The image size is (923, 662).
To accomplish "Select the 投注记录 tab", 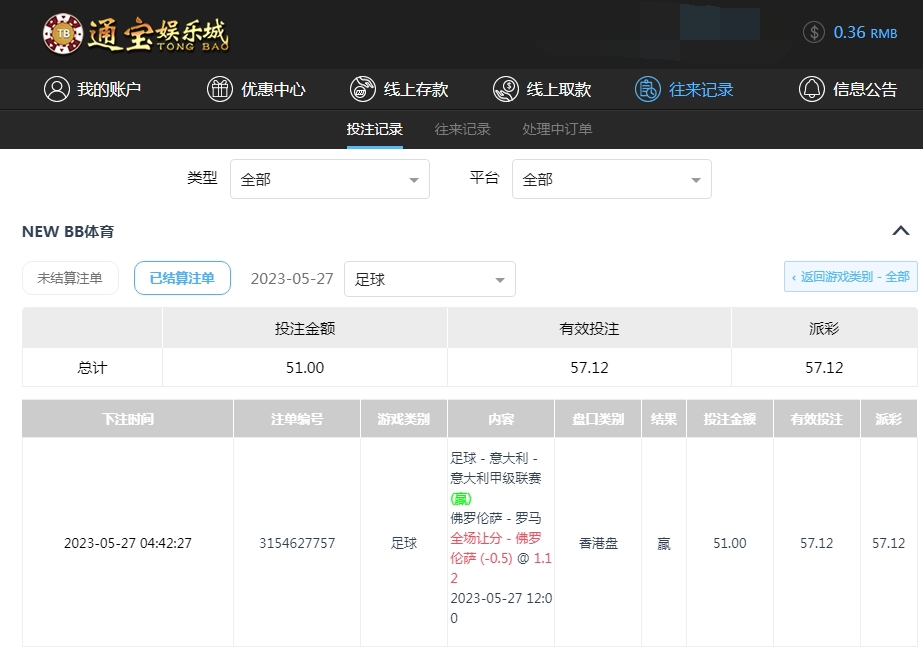I will point(375,129).
